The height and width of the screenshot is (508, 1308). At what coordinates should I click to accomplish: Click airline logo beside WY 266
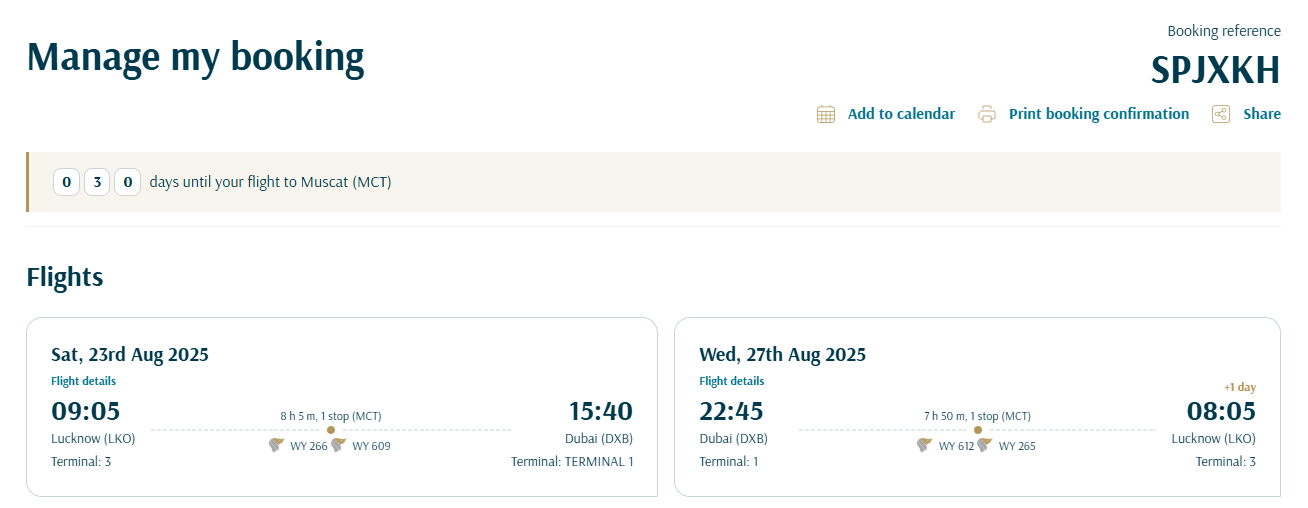[277, 445]
